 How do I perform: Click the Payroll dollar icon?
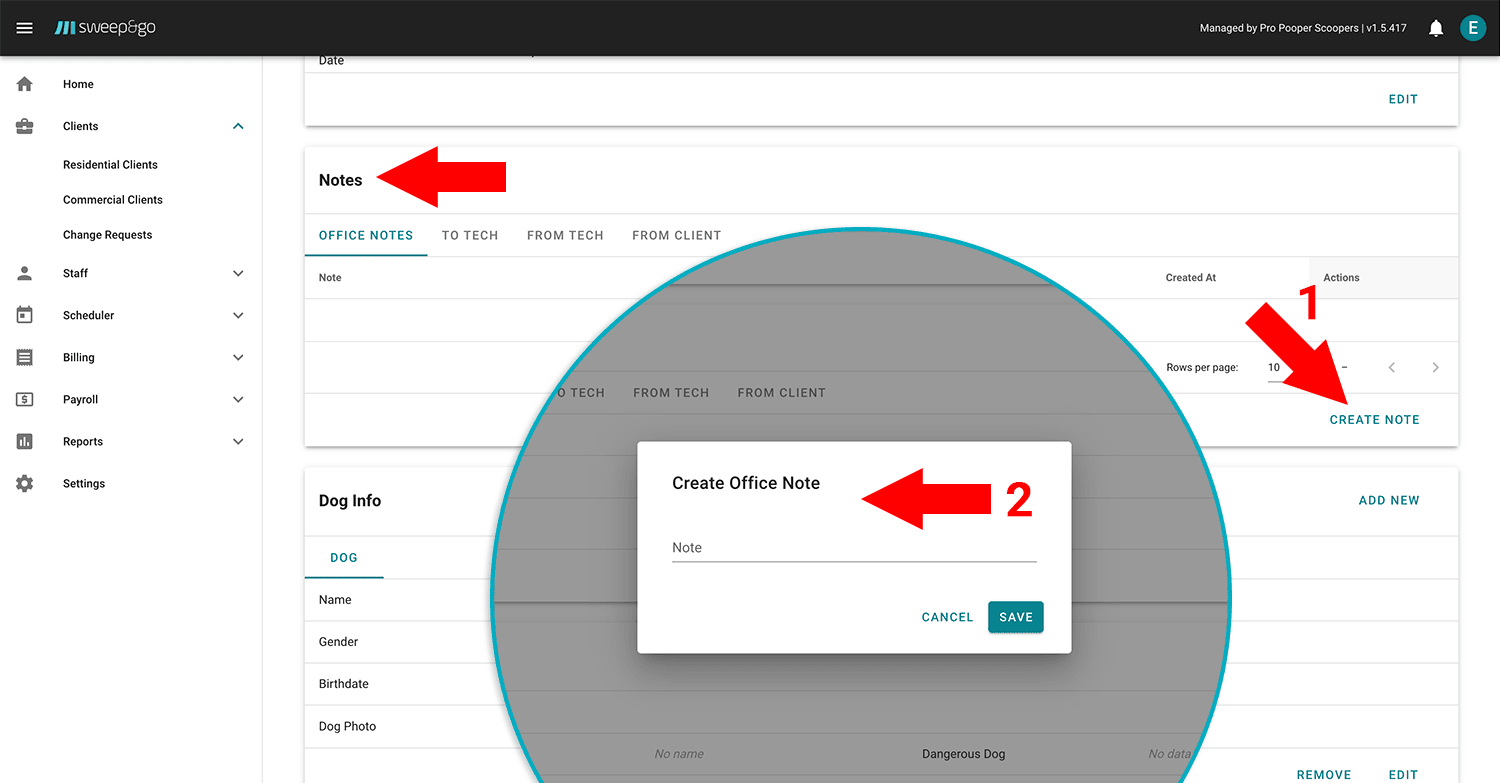(25, 399)
